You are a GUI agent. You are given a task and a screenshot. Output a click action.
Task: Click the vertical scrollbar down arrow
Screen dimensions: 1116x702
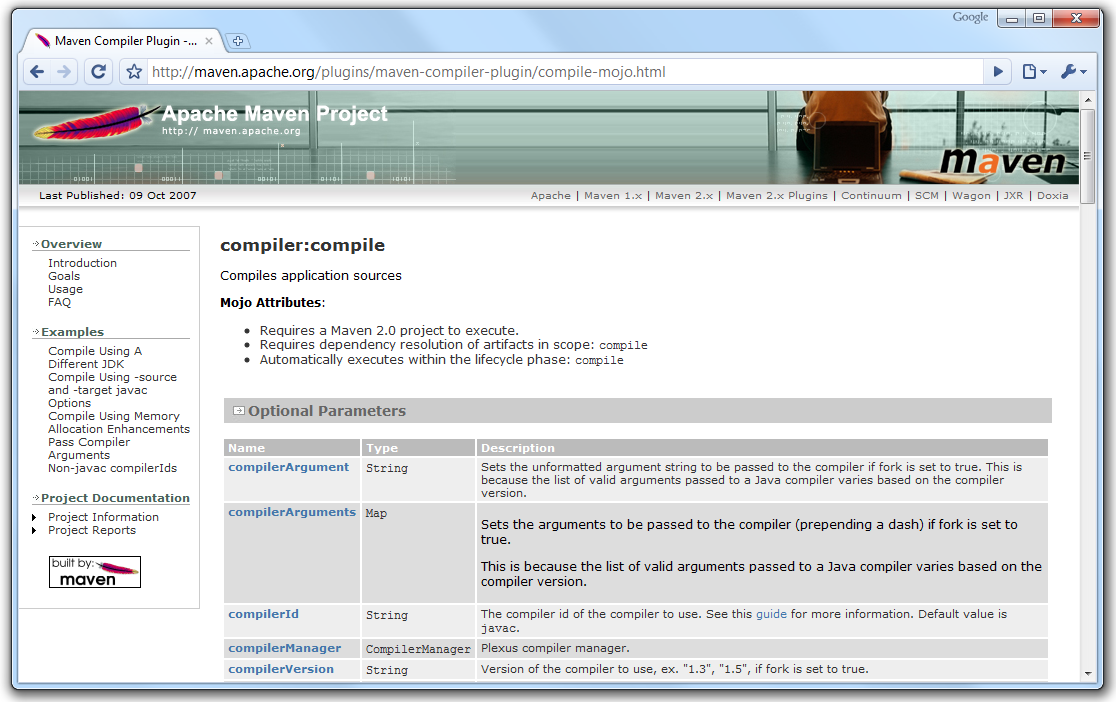1087,675
